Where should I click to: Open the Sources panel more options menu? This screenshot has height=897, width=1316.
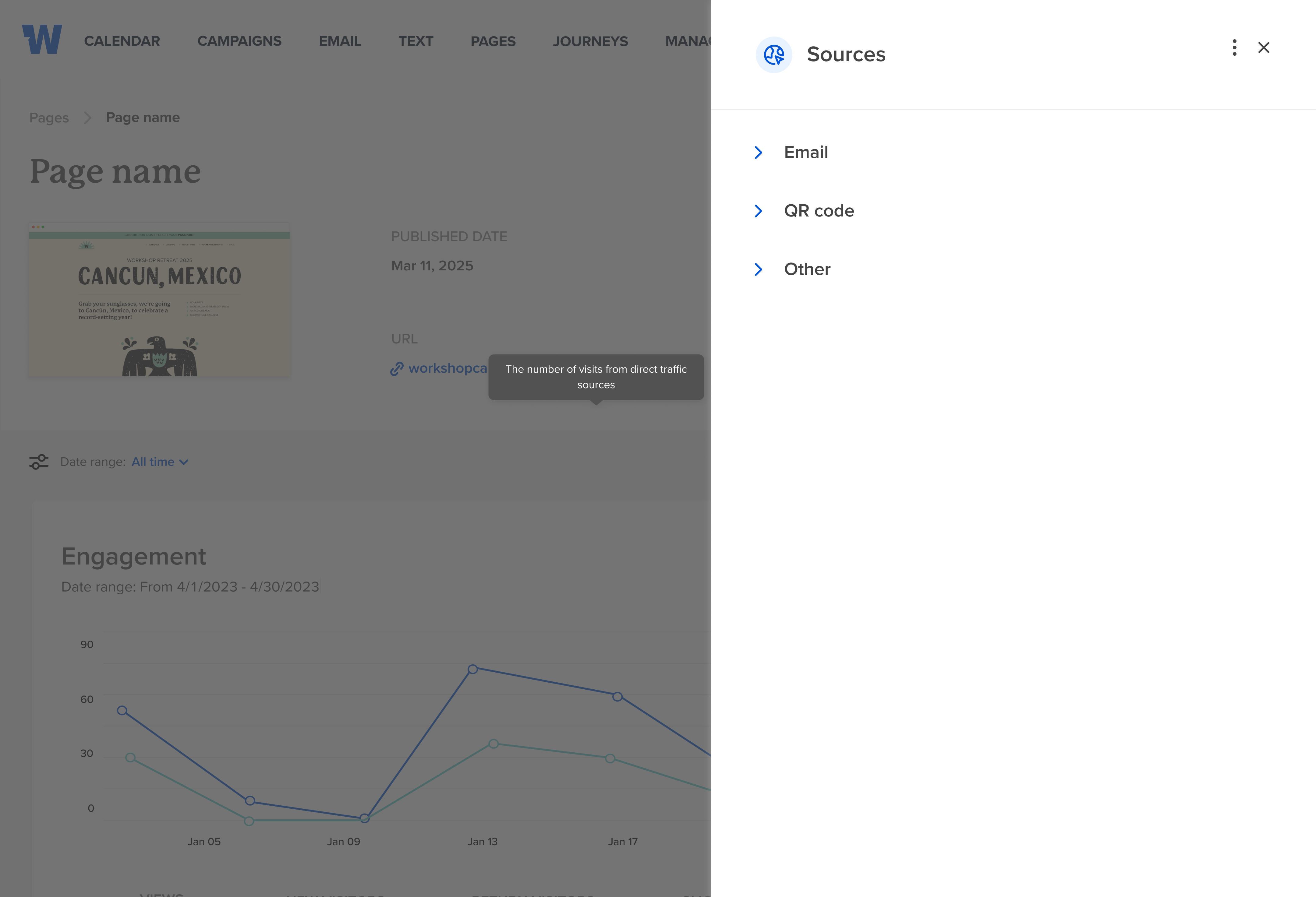[x=1234, y=47]
